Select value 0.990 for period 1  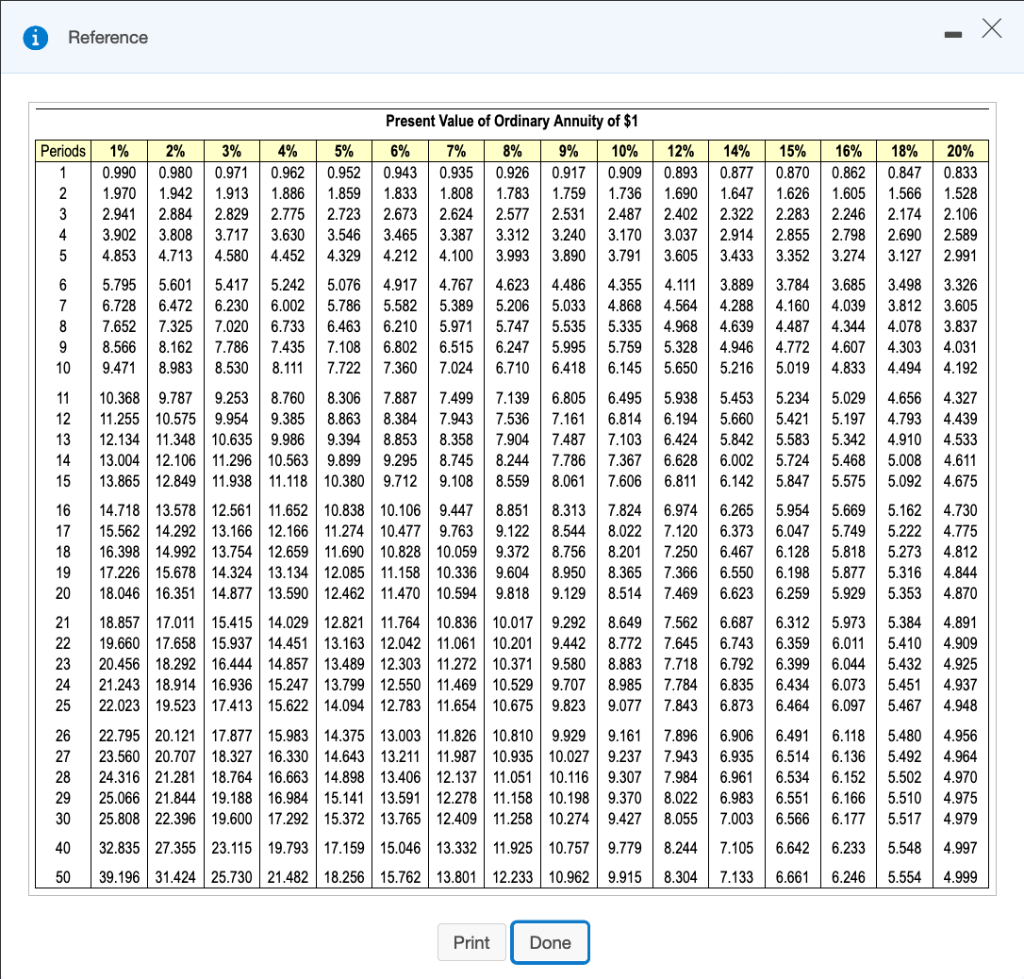[x=119, y=171]
